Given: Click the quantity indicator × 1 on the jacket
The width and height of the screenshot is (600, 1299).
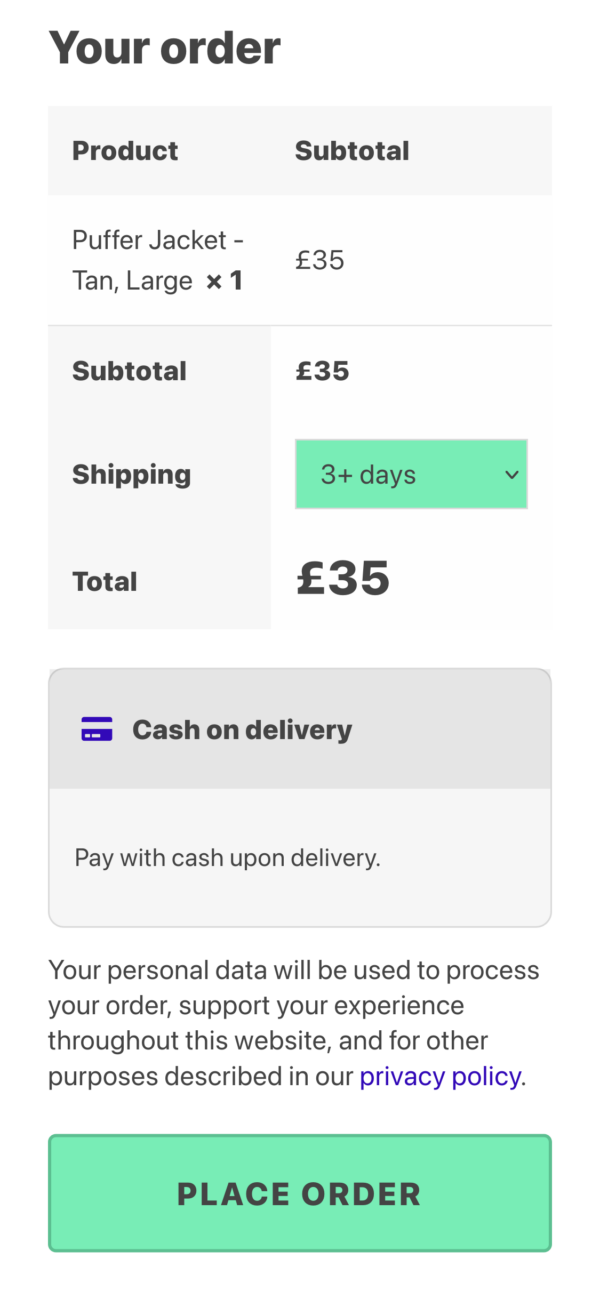Looking at the screenshot, I should 224,281.
